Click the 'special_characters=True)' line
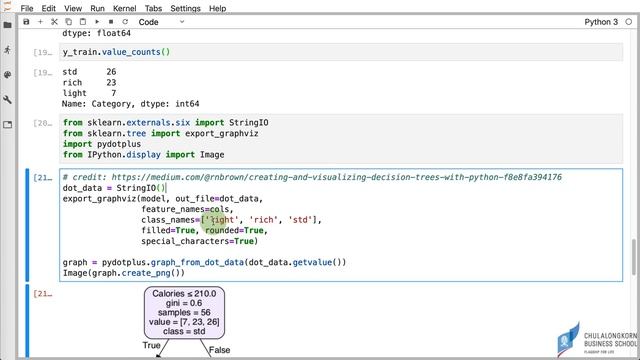Image resolution: width=640 pixels, height=360 pixels. click(x=200, y=241)
